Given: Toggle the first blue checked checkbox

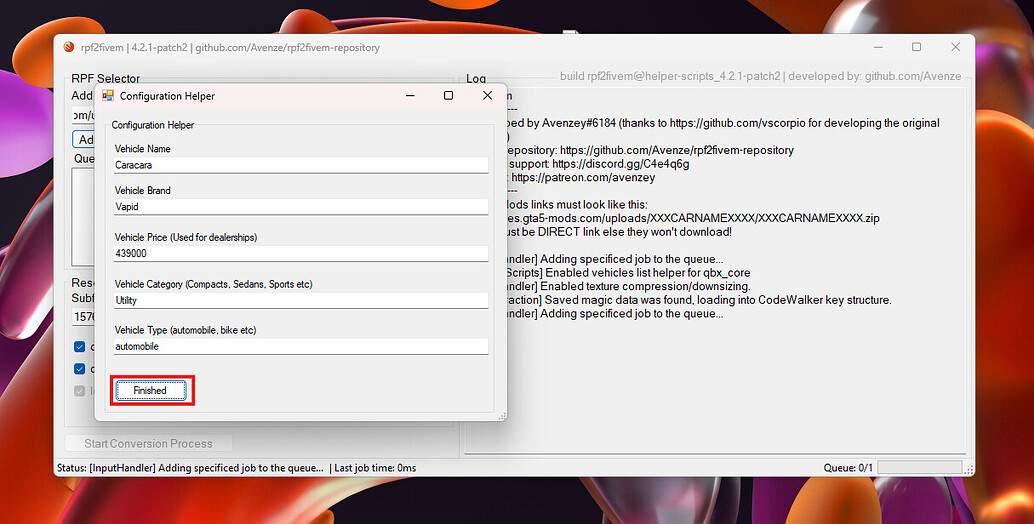Looking at the screenshot, I should (x=80, y=347).
